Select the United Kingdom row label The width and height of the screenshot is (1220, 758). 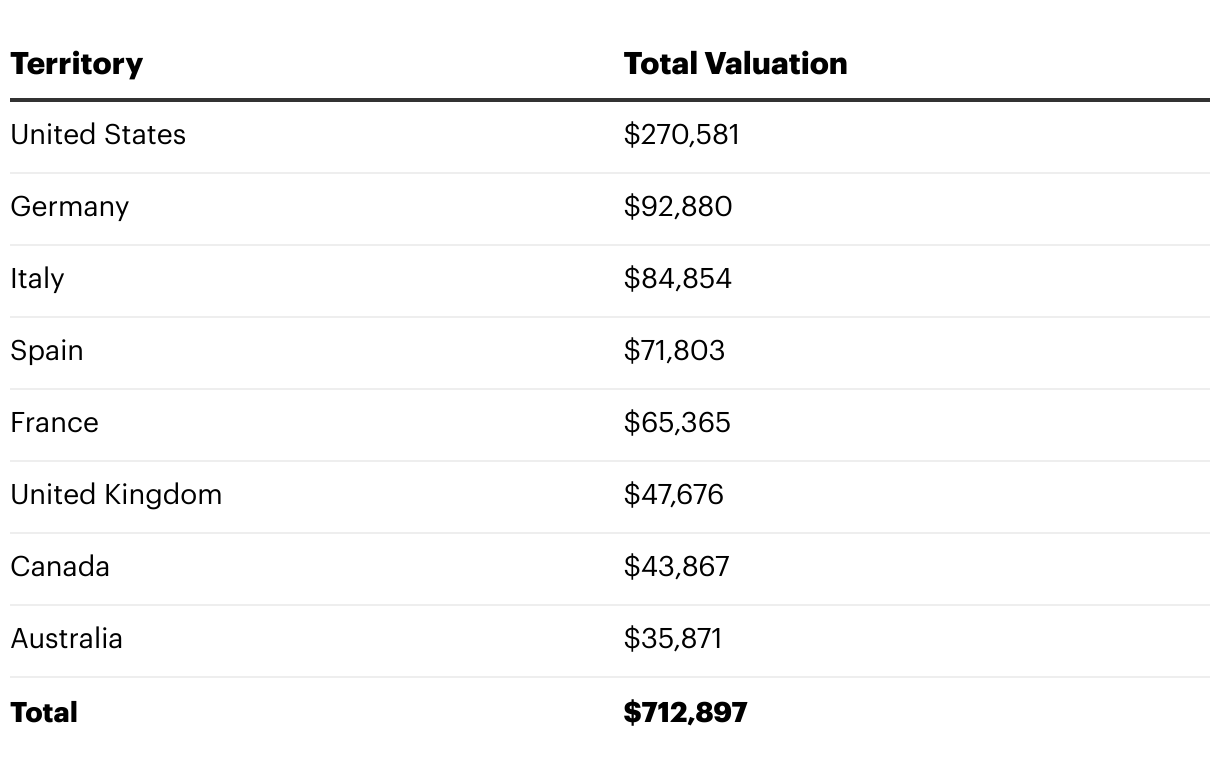click(116, 495)
